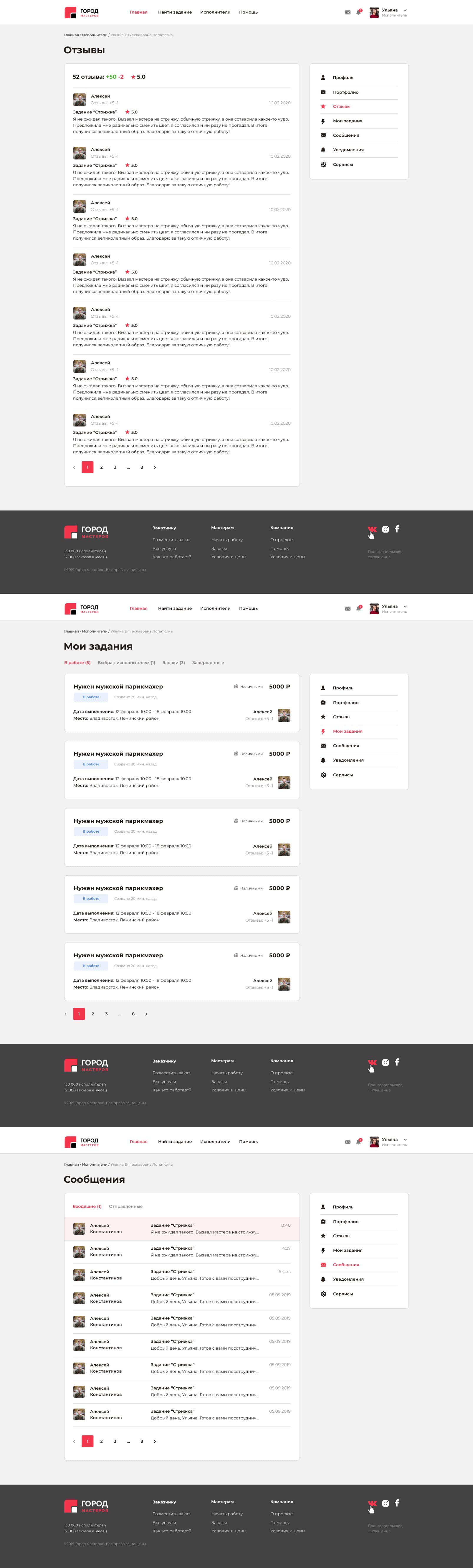Click Профиль person icon in Отзывы page sidebar

(323, 77)
